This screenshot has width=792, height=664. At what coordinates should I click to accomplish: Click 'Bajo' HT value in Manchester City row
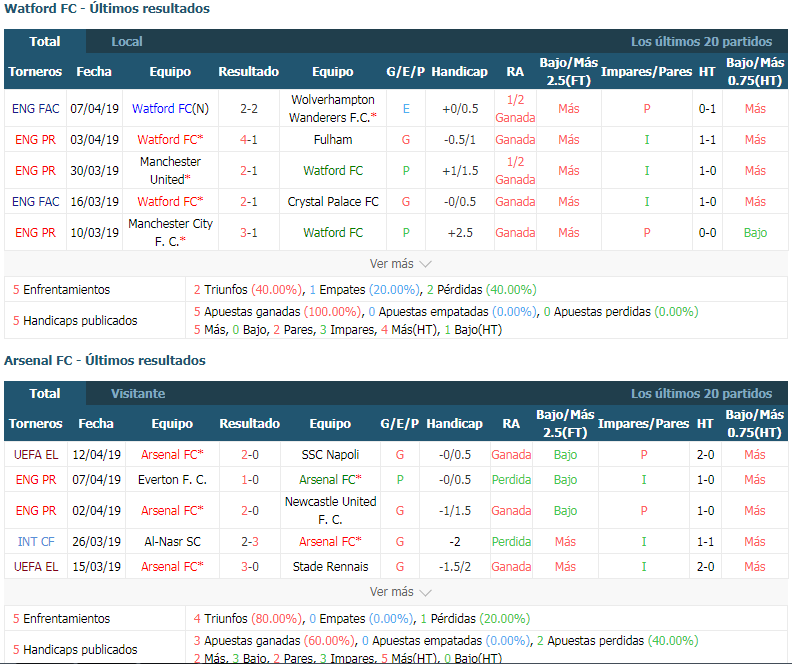pyautogui.click(x=755, y=233)
